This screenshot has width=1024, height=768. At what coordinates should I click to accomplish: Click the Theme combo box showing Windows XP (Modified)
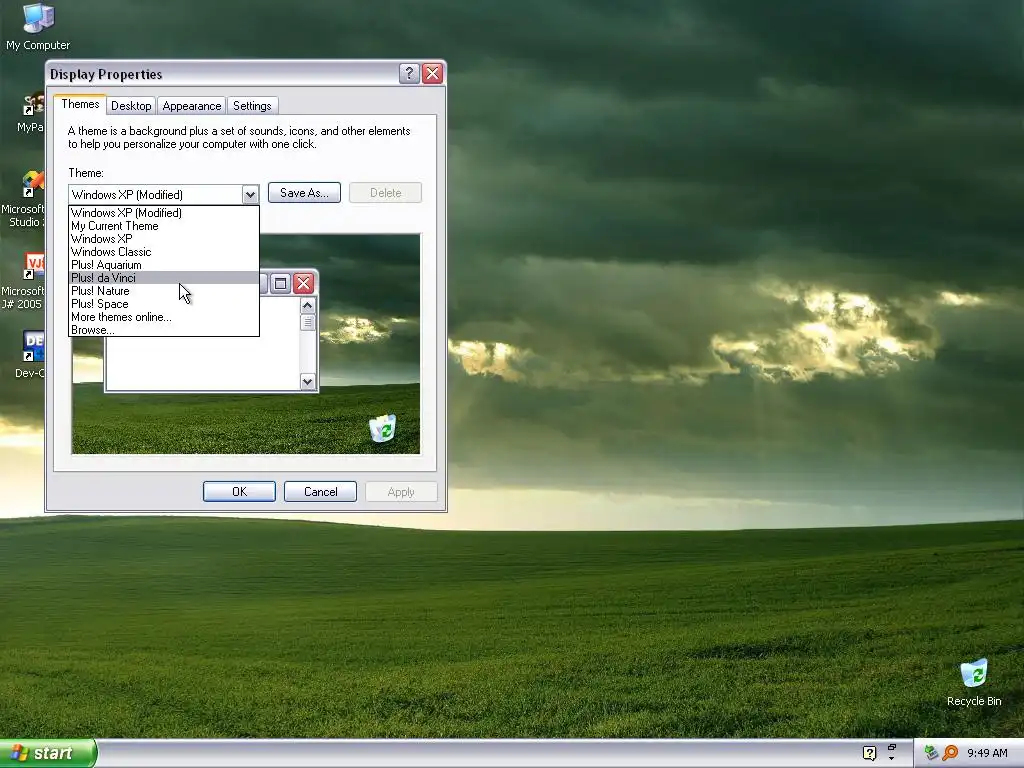pos(163,195)
